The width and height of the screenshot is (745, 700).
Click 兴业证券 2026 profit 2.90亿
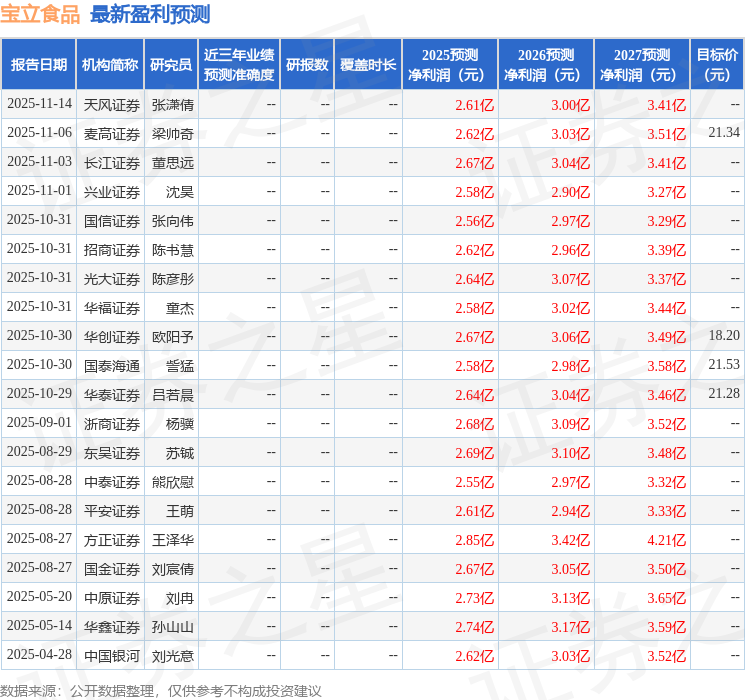pos(571,192)
